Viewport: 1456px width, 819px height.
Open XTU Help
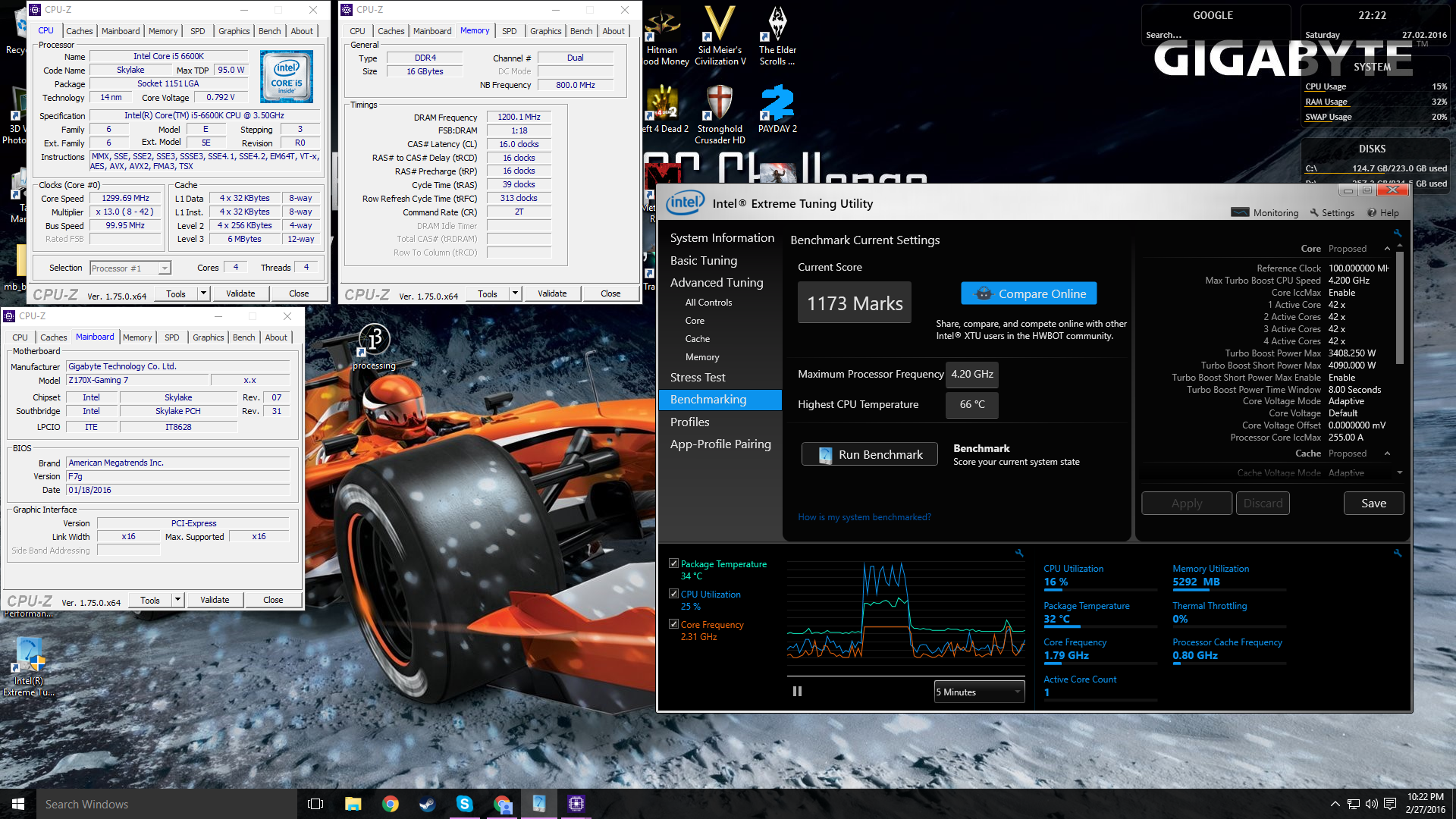(1383, 213)
